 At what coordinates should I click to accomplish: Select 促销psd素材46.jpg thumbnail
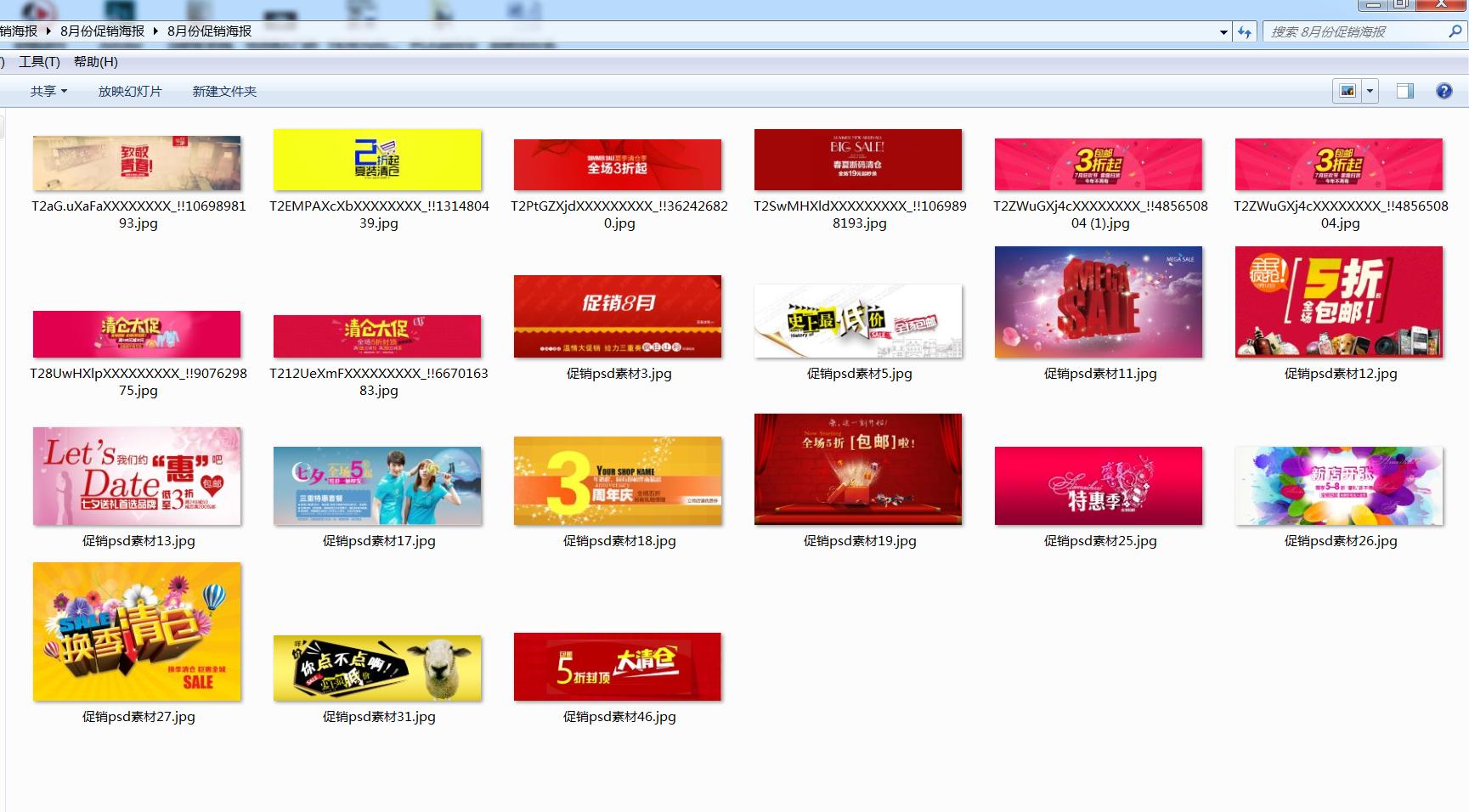pos(619,667)
